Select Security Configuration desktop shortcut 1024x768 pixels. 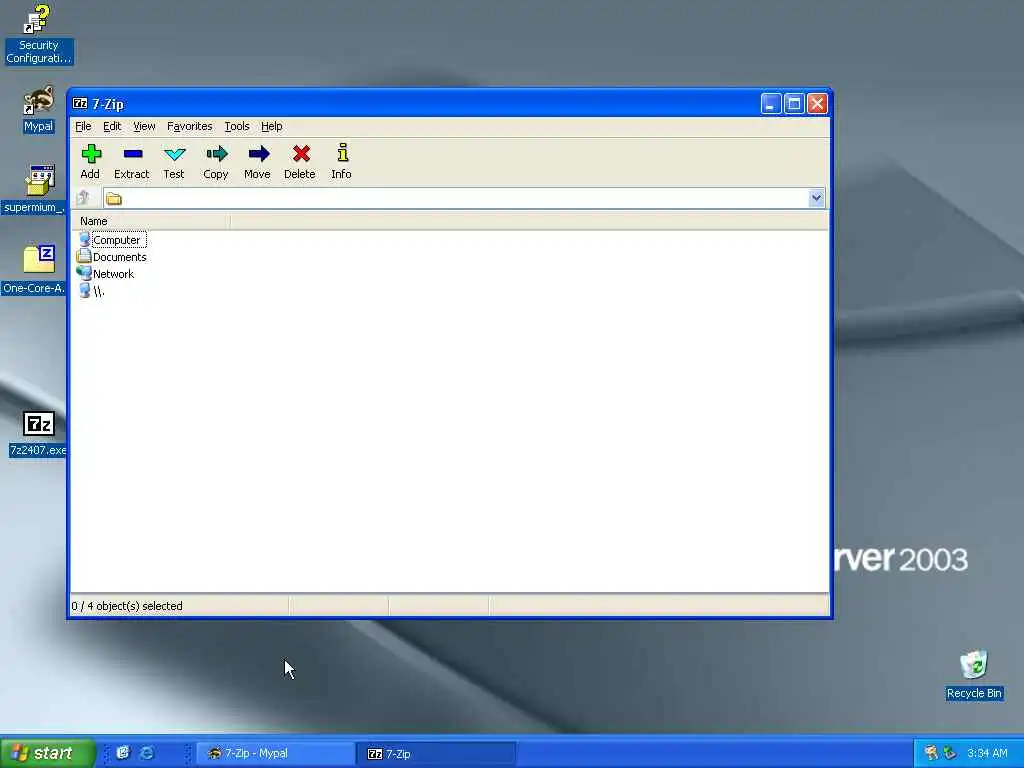(39, 34)
